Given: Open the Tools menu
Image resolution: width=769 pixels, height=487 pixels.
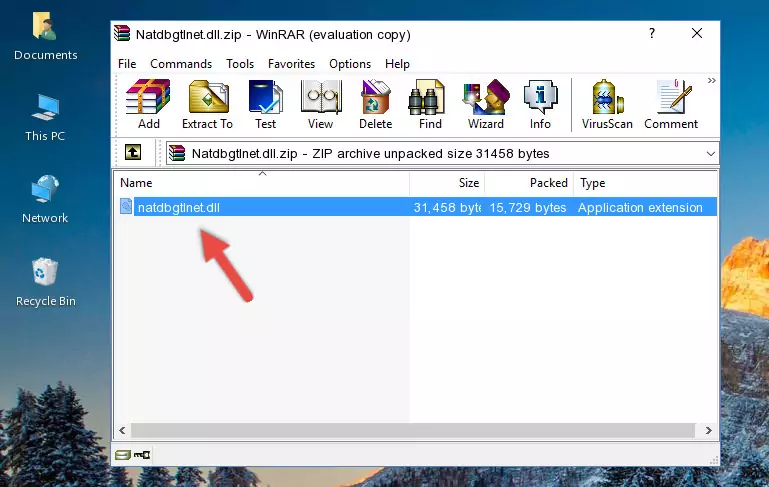Looking at the screenshot, I should point(240,64).
